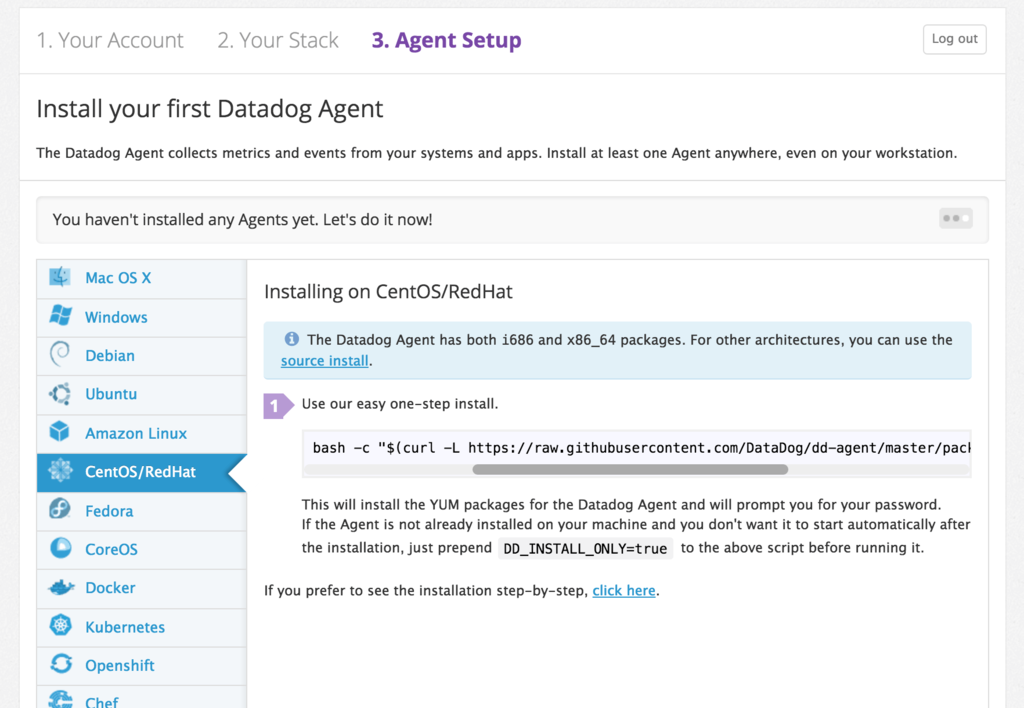Image resolution: width=1024 pixels, height=708 pixels.
Task: Click the Amazon Linux cube icon
Action: tap(60, 433)
